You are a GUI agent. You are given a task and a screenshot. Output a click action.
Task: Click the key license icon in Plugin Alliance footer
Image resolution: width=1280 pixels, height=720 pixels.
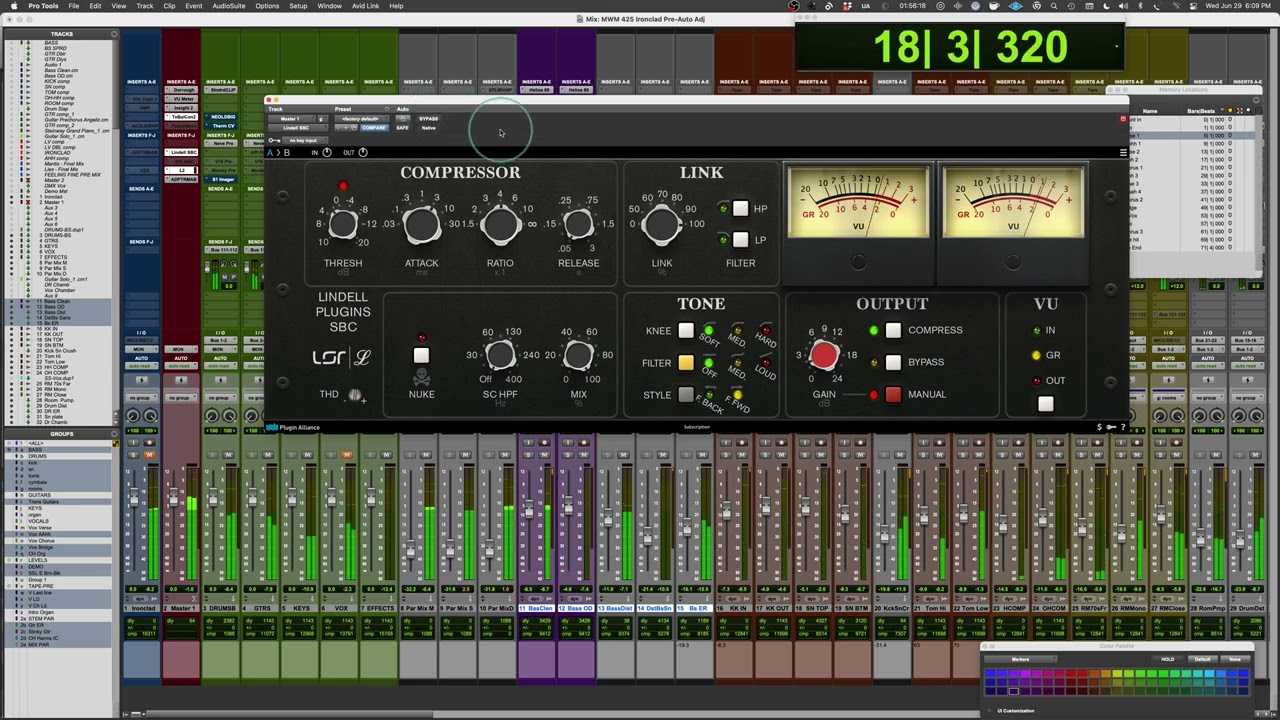click(1111, 427)
